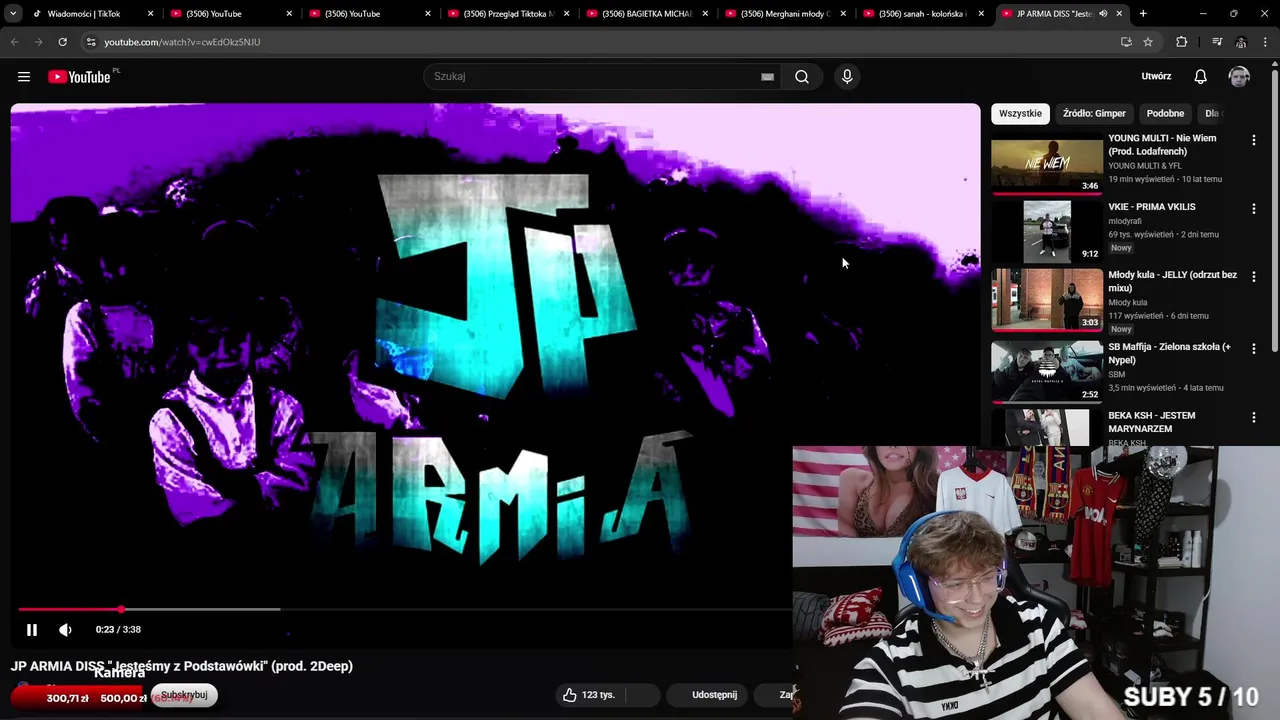Open VKIE - PRIMA VKILIS title link

click(1151, 207)
